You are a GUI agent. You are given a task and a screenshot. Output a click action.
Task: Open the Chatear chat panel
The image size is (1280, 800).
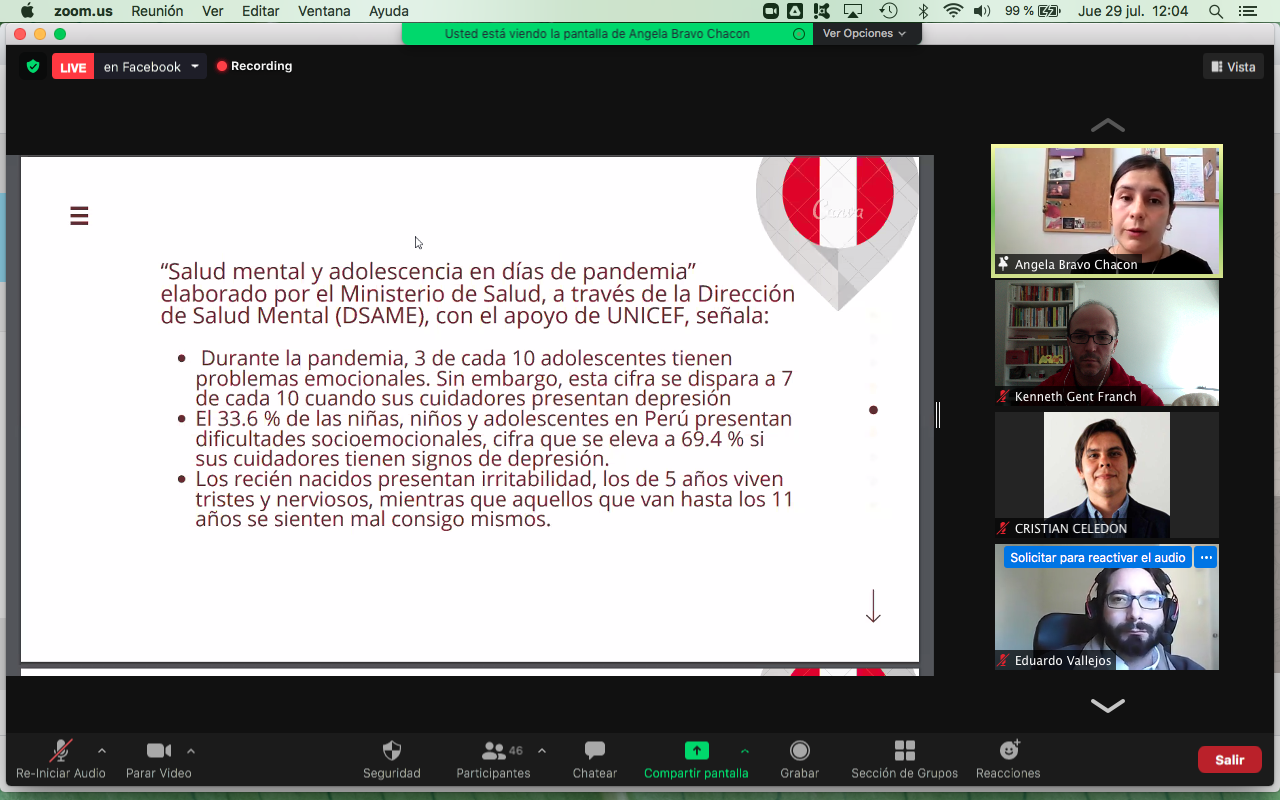595,751
